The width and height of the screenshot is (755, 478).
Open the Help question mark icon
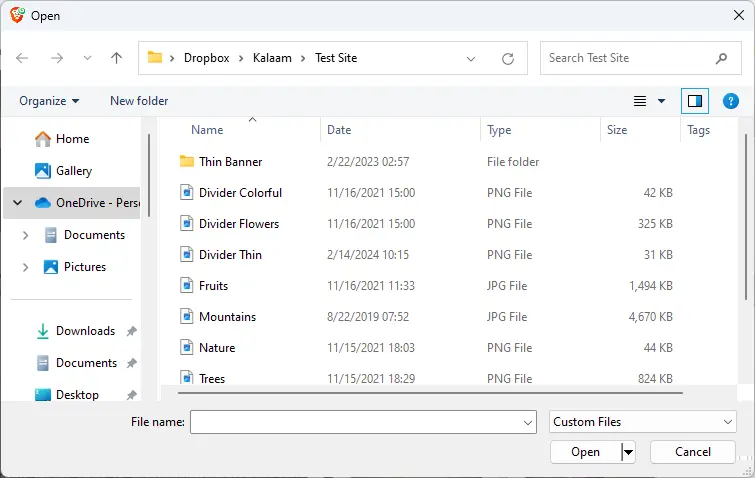pyautogui.click(x=730, y=101)
